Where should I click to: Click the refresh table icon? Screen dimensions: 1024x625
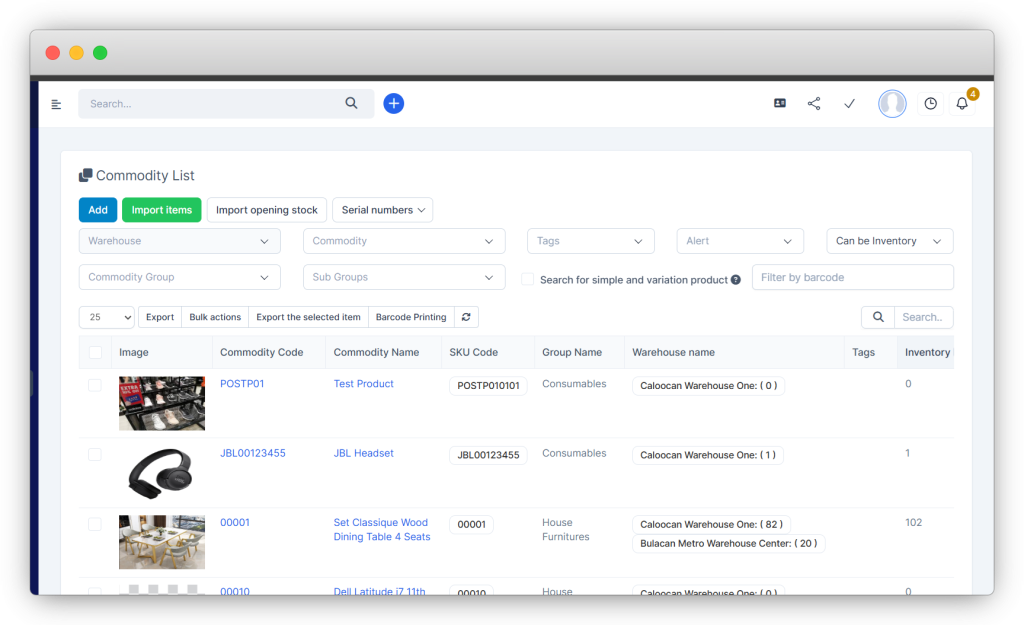coord(466,317)
